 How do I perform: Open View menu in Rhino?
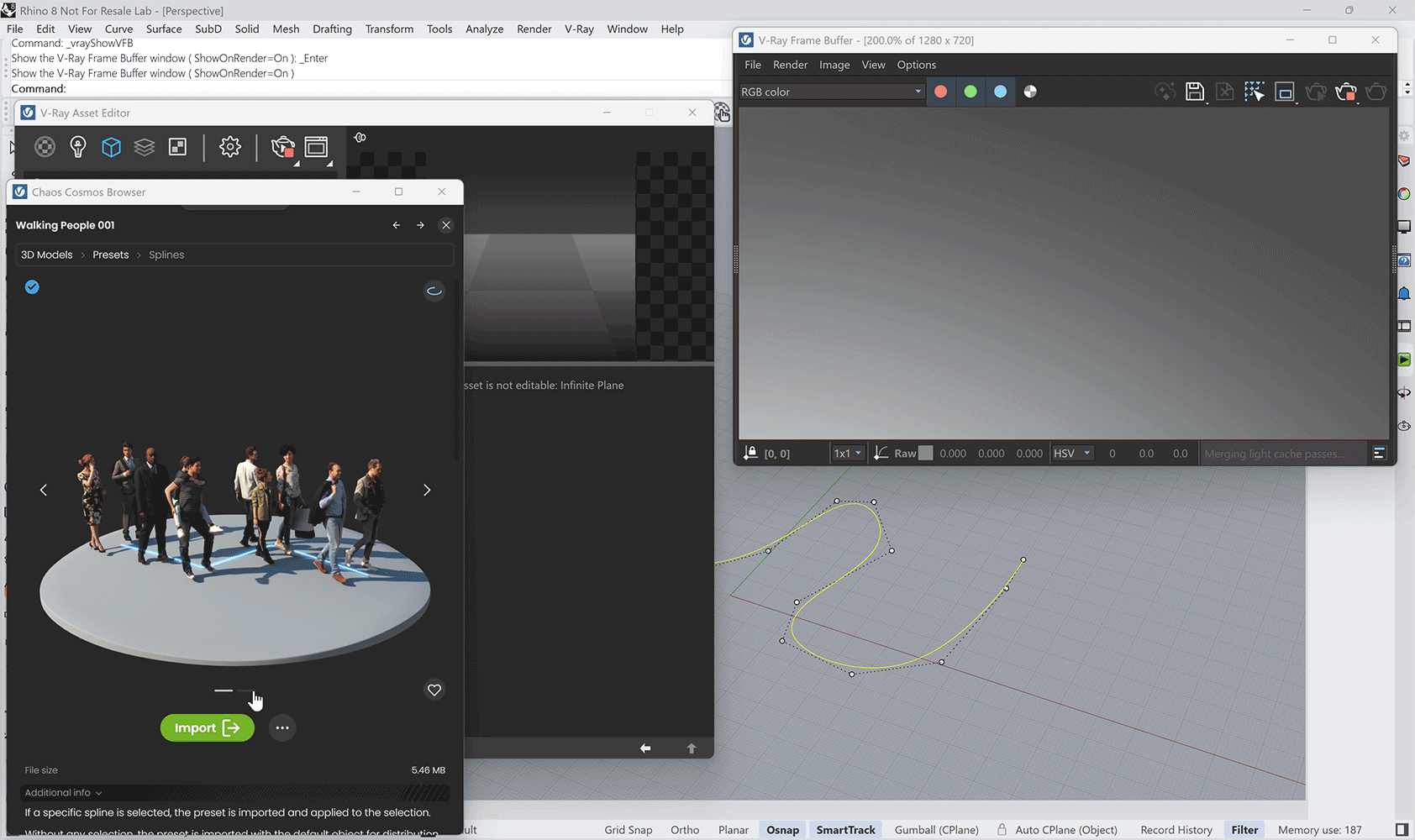80,29
